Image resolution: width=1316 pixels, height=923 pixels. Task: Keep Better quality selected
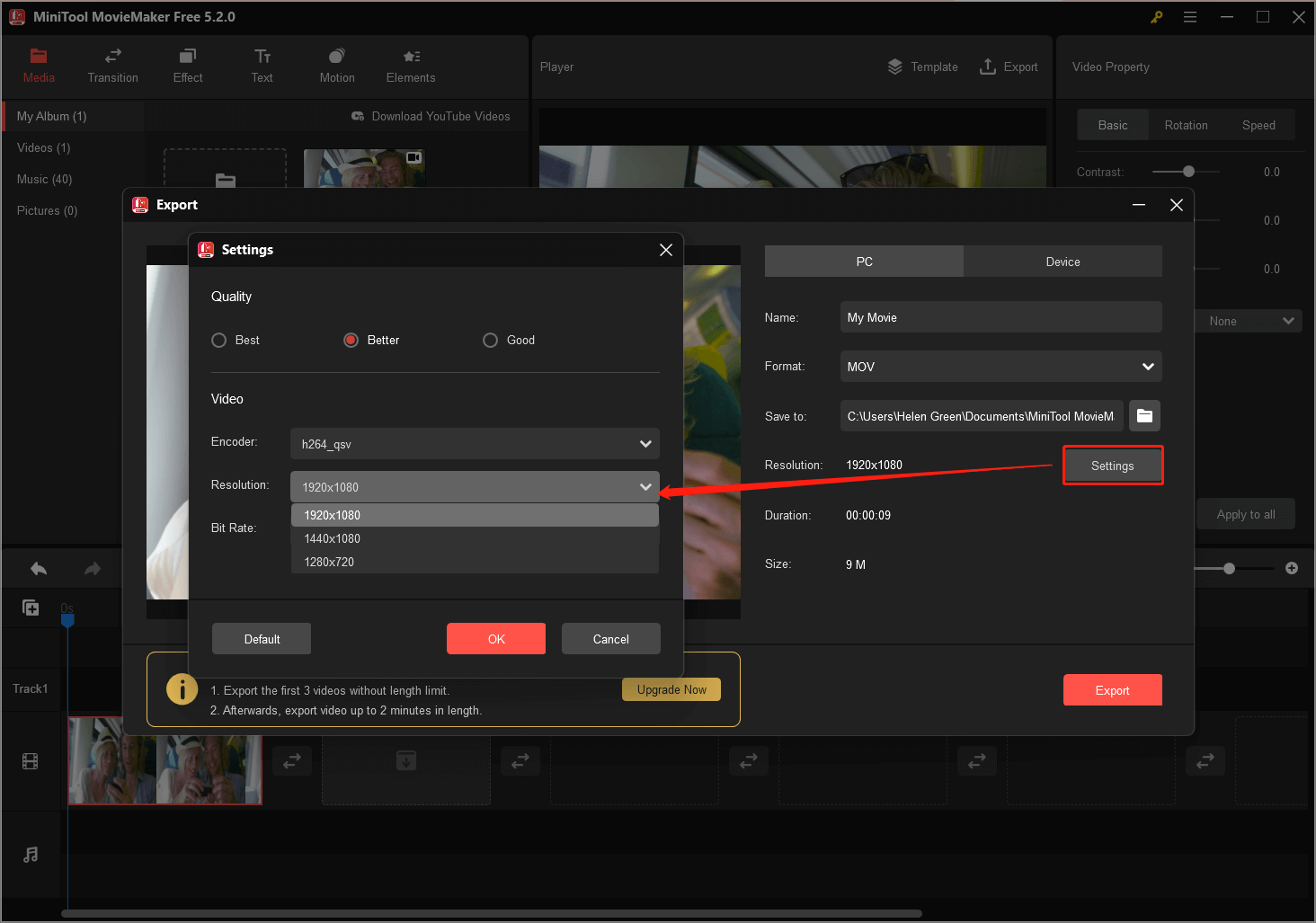[x=351, y=340]
